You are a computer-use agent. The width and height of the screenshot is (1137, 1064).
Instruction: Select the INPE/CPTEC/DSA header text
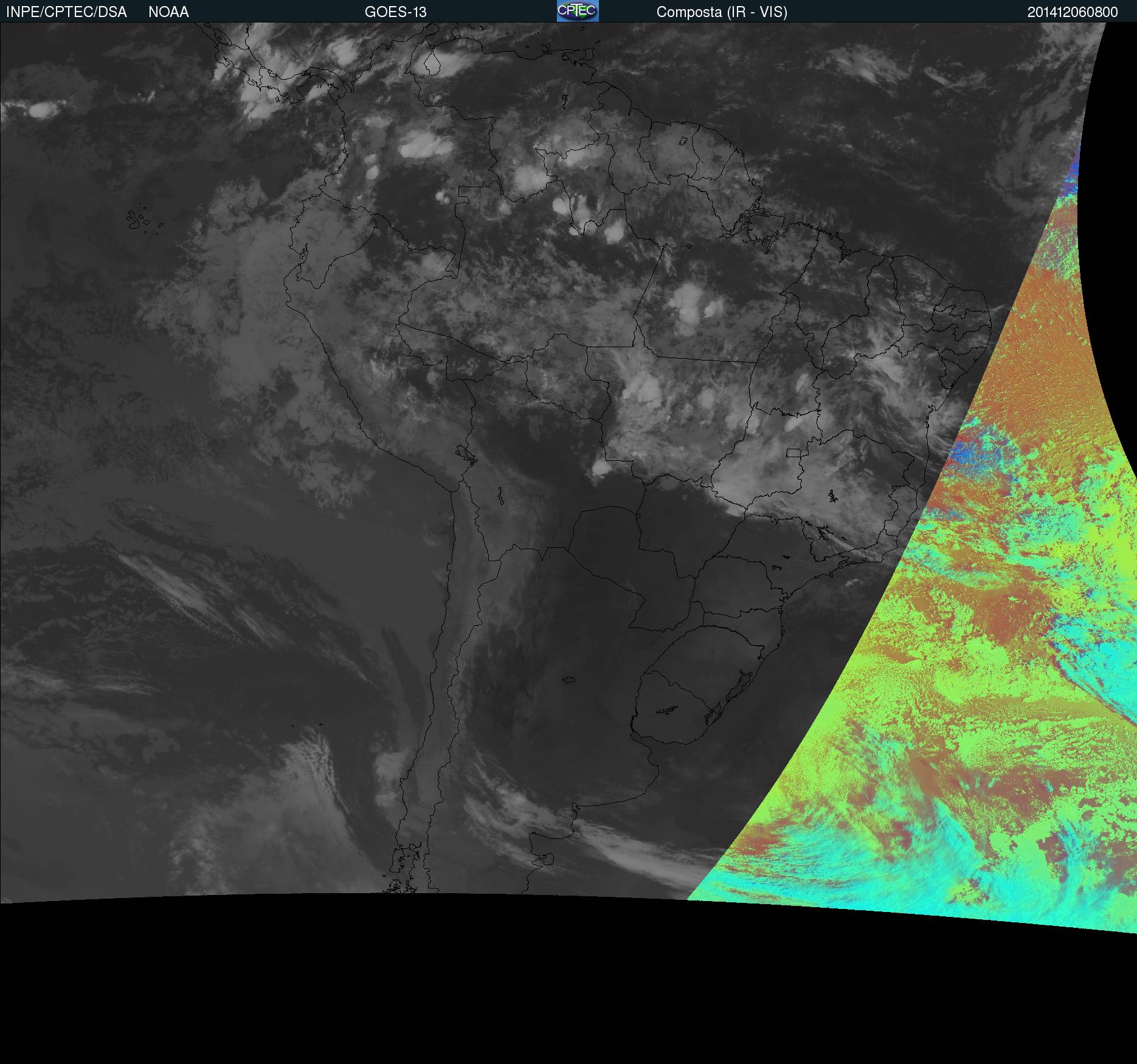[66, 12]
